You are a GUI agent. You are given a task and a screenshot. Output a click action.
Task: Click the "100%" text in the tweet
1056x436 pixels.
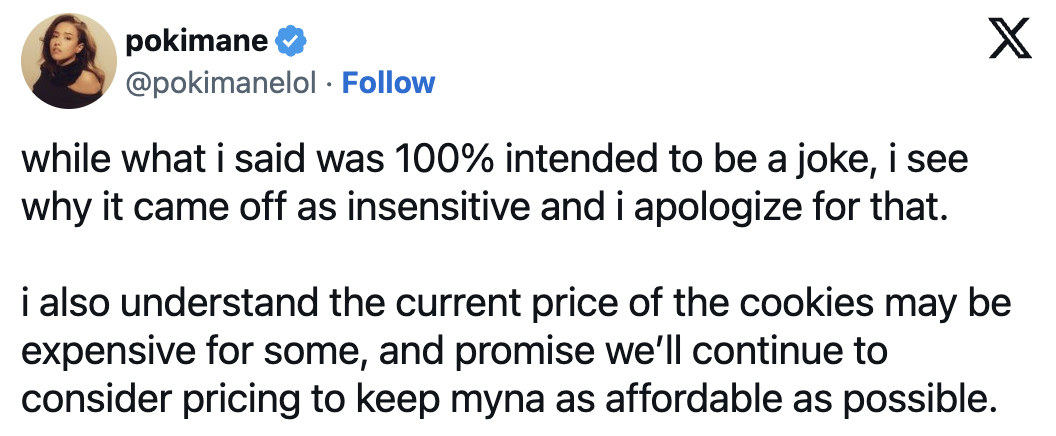pyautogui.click(x=436, y=160)
